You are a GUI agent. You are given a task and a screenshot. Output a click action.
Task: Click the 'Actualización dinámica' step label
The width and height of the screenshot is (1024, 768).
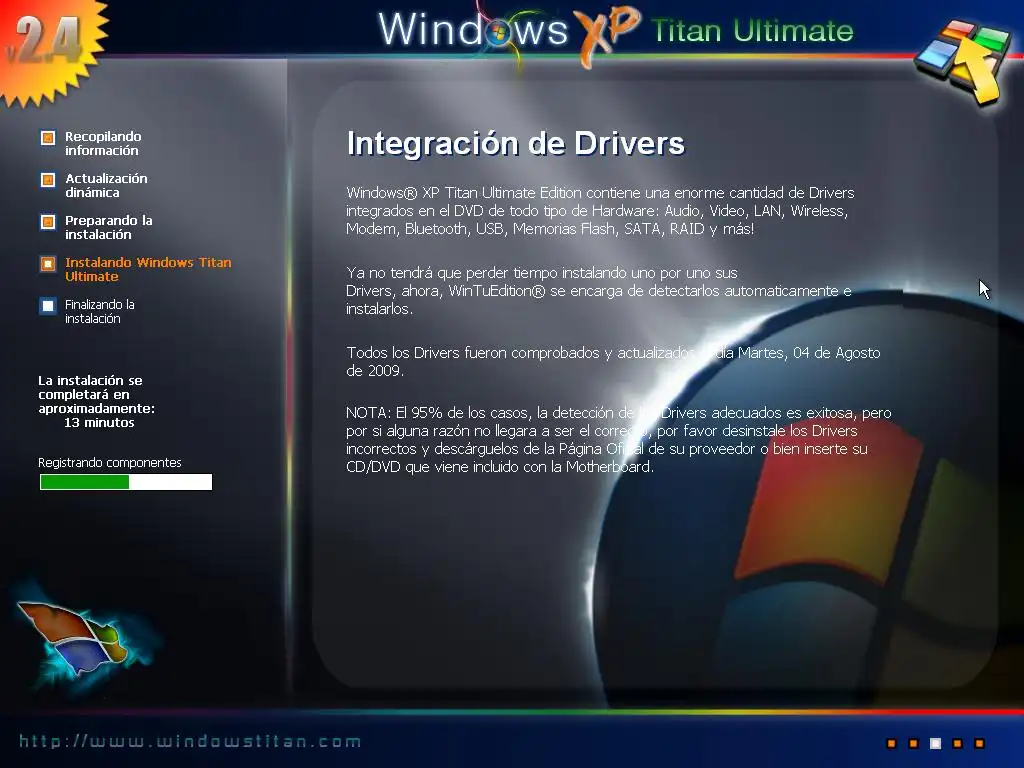coord(106,185)
